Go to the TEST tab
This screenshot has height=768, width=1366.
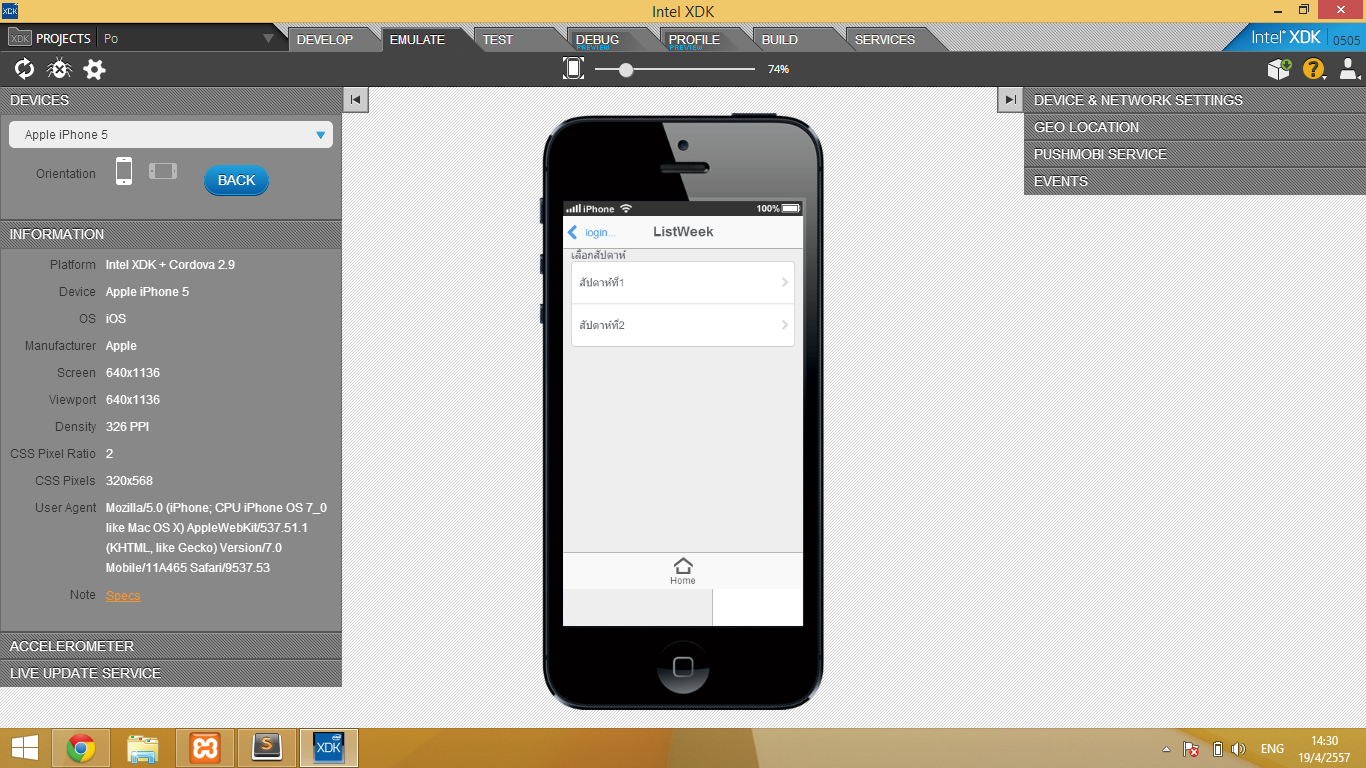coord(498,40)
